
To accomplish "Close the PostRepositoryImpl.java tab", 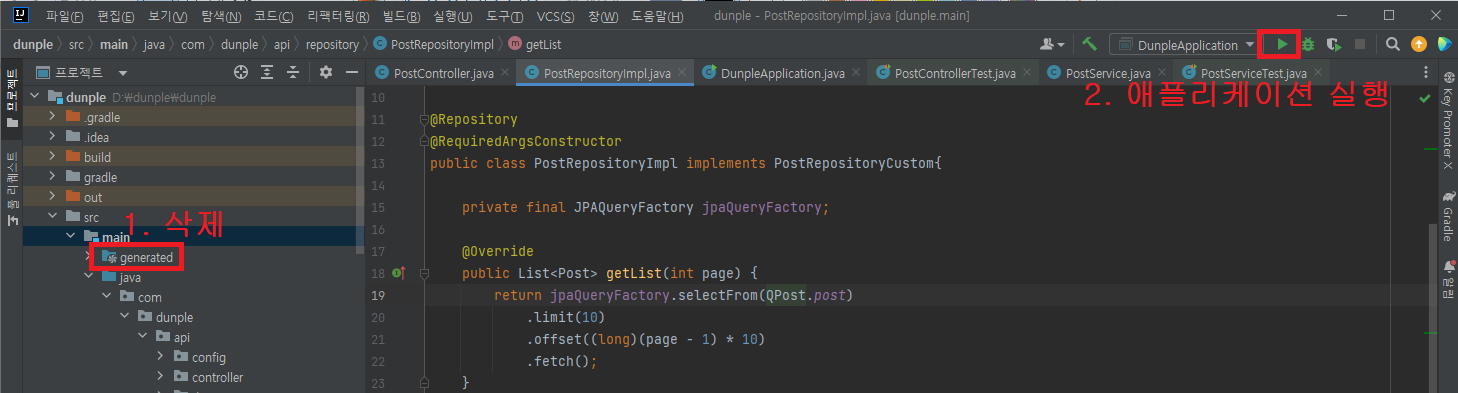I will point(682,73).
